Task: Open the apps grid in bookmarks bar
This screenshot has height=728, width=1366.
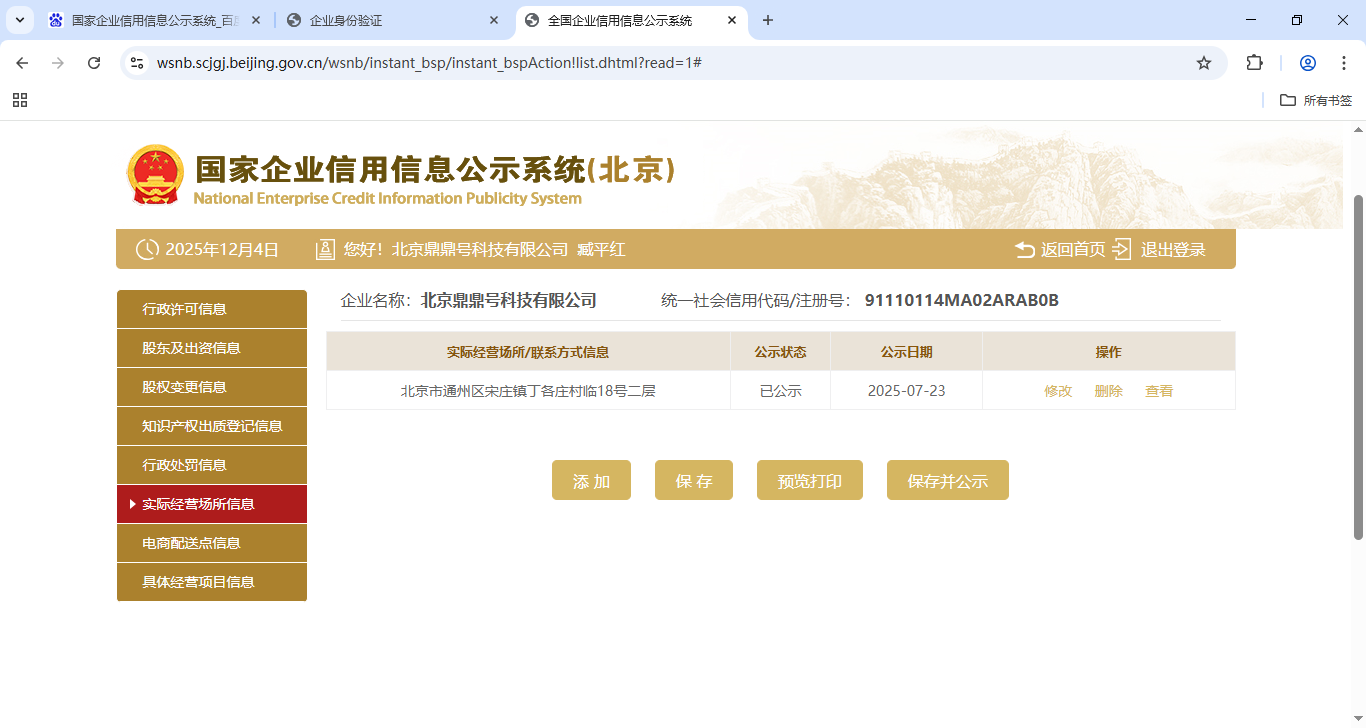Action: tap(20, 100)
